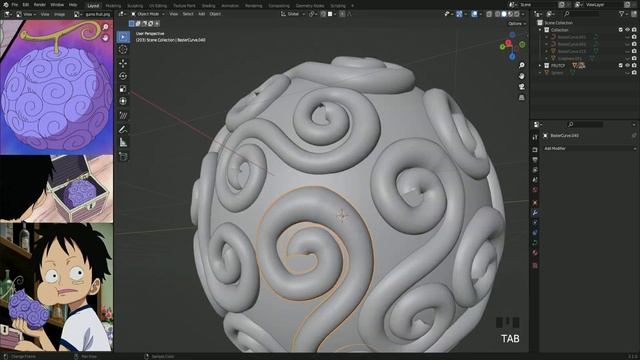640x360 pixels.
Task: Select the Add Cube tool
Action: tap(123, 156)
